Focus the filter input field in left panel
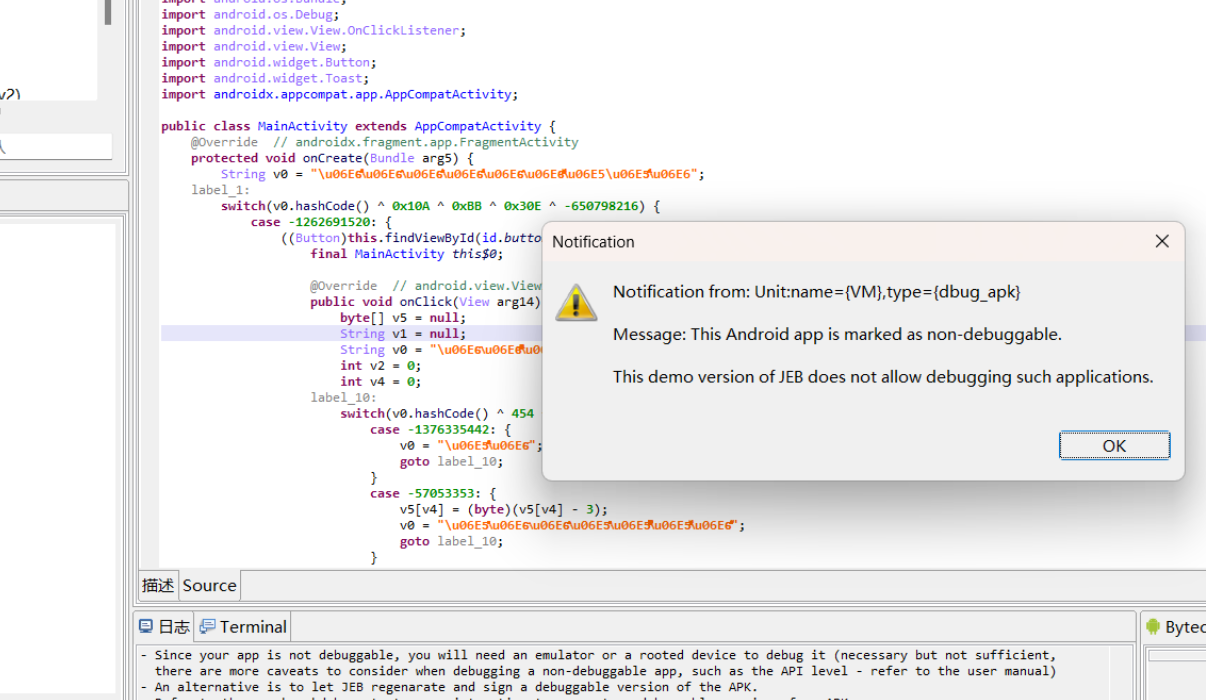The image size is (1206, 700). click(55, 146)
